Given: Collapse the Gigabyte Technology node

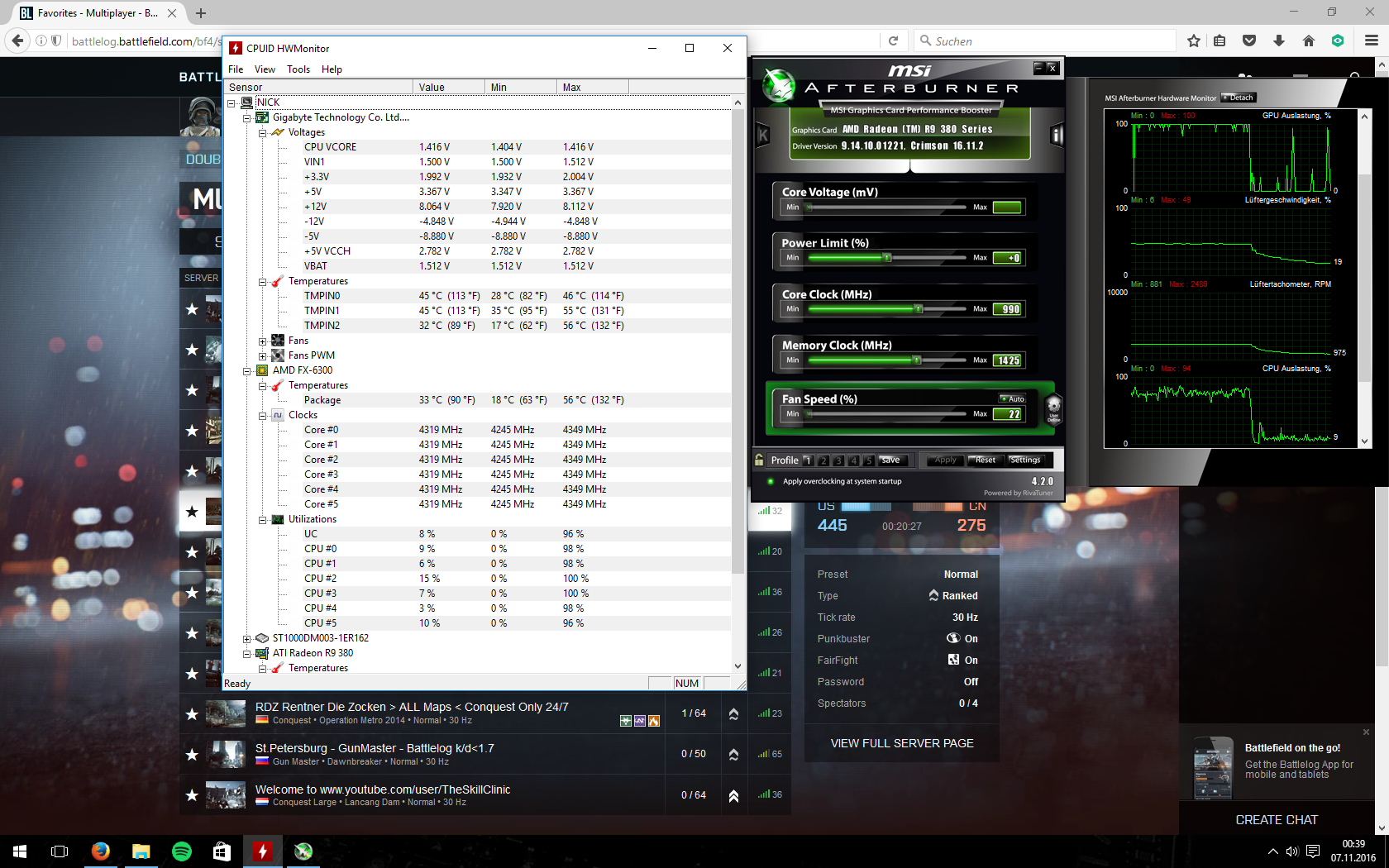Looking at the screenshot, I should [x=246, y=117].
